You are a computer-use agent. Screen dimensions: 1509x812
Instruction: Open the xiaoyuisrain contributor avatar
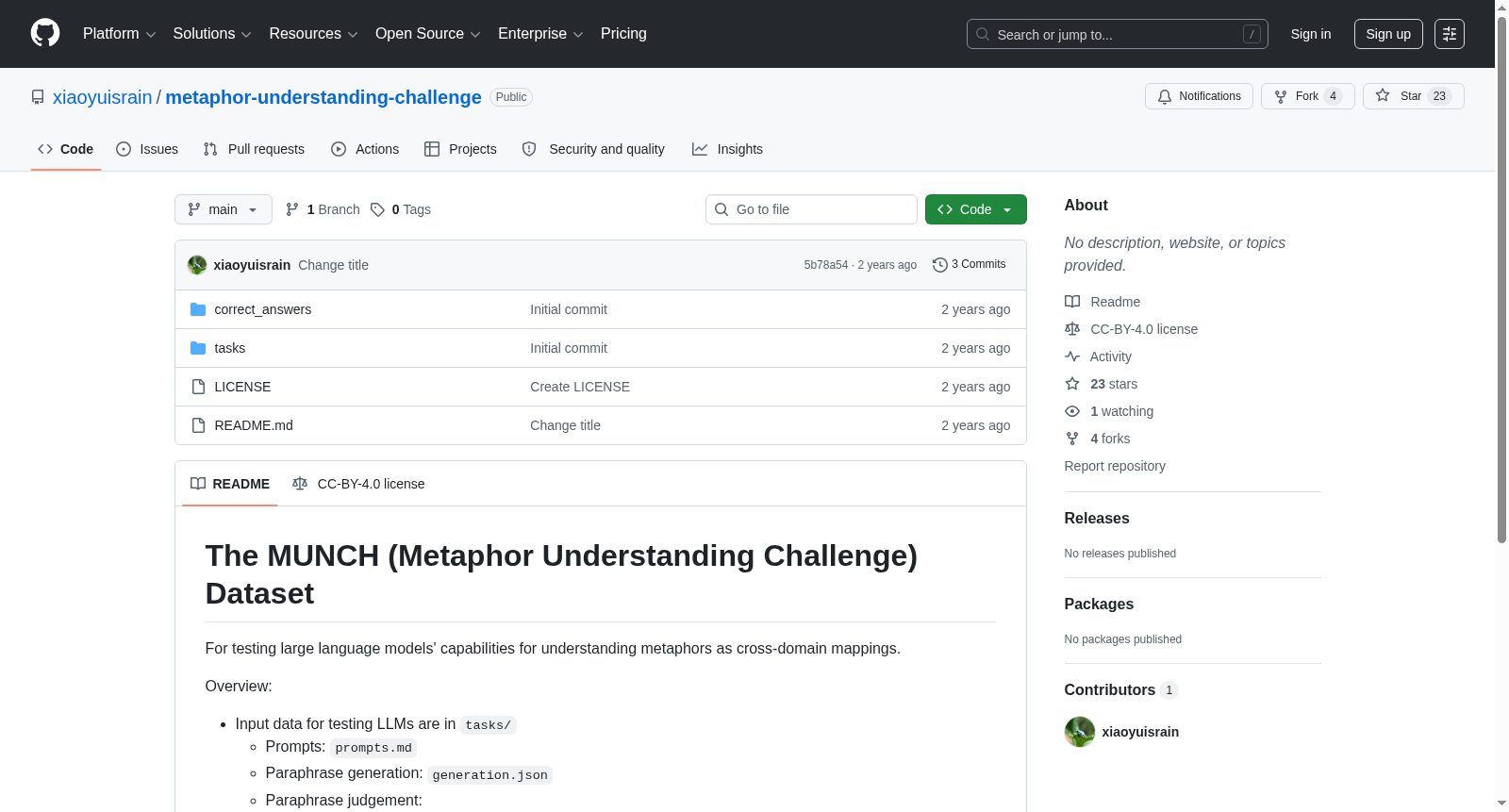[1080, 732]
